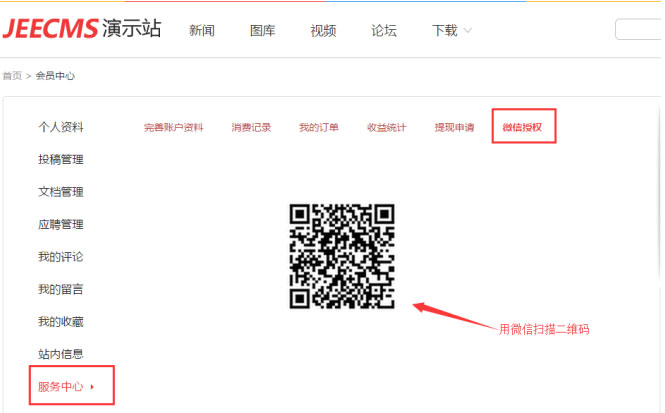Image resolution: width=665 pixels, height=413 pixels.
Task: Switch to the 微信授权 tab
Action: point(522,127)
